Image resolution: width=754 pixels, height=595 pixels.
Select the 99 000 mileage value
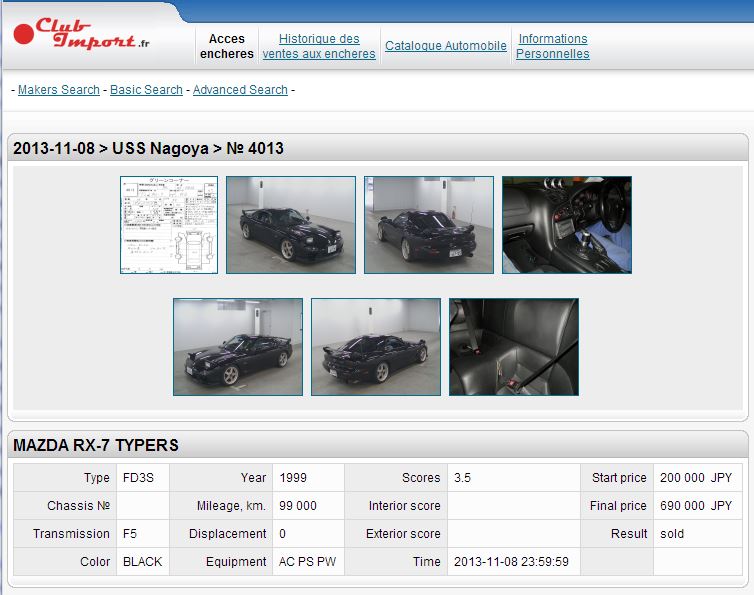point(298,506)
